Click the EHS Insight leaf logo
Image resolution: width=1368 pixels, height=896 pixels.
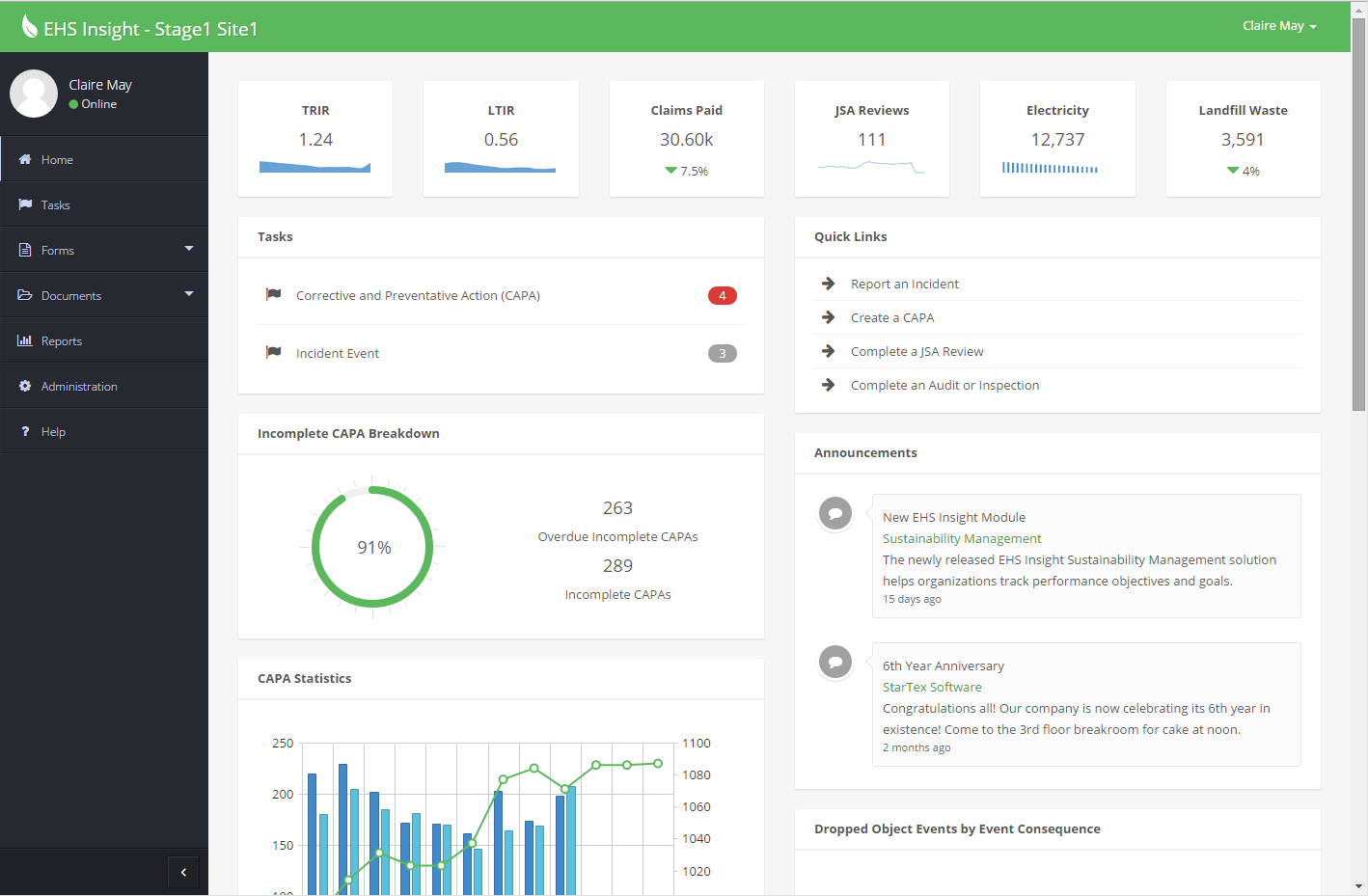(27, 25)
